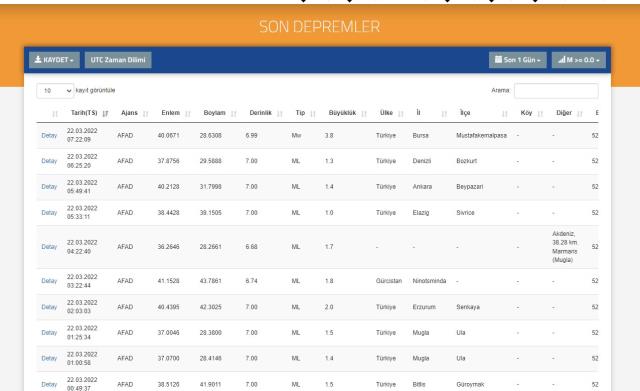
Task: Sort by the Derinlik column icon
Action: coord(280,113)
